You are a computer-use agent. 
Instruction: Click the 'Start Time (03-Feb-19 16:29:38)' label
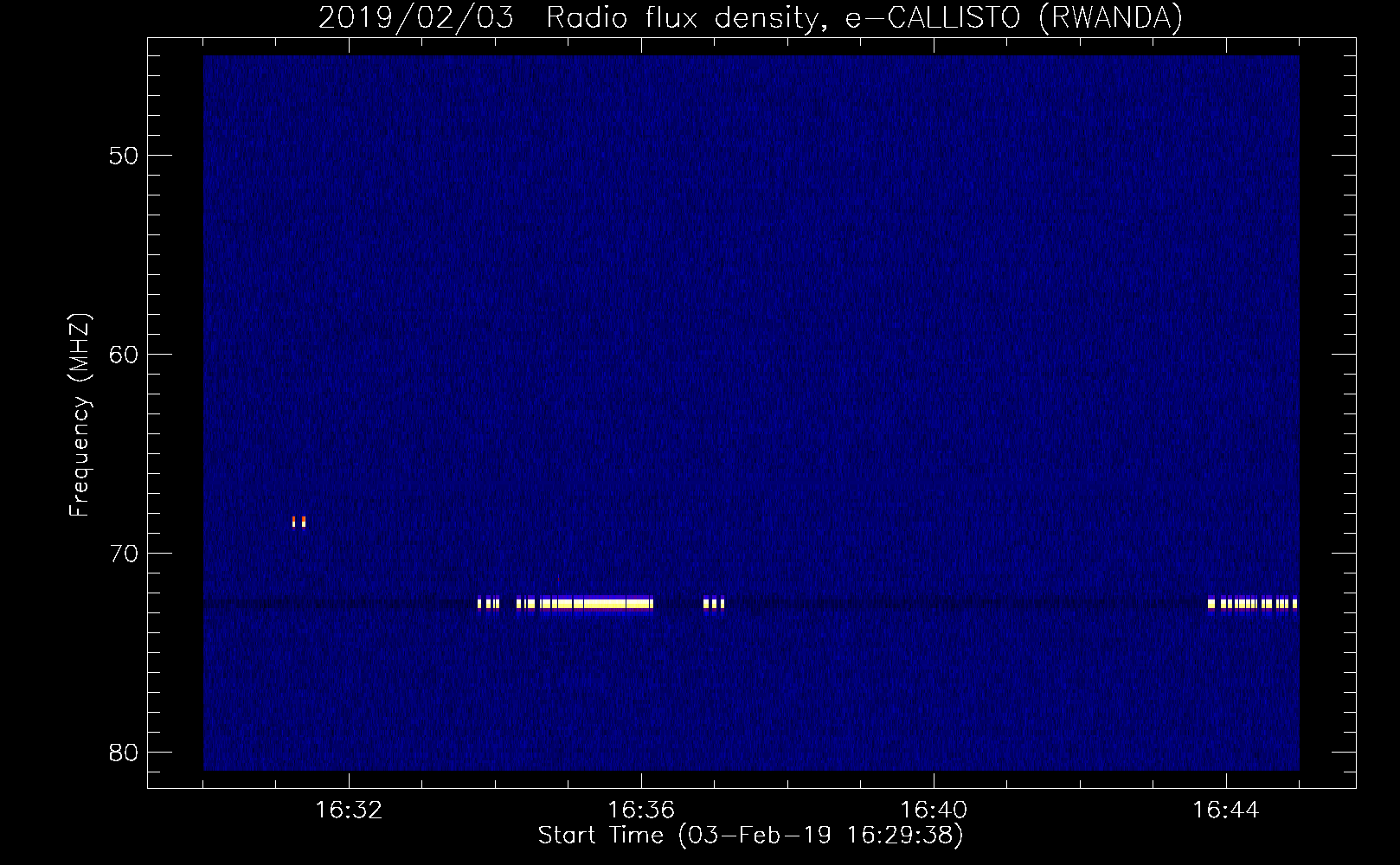pyautogui.click(x=750, y=836)
